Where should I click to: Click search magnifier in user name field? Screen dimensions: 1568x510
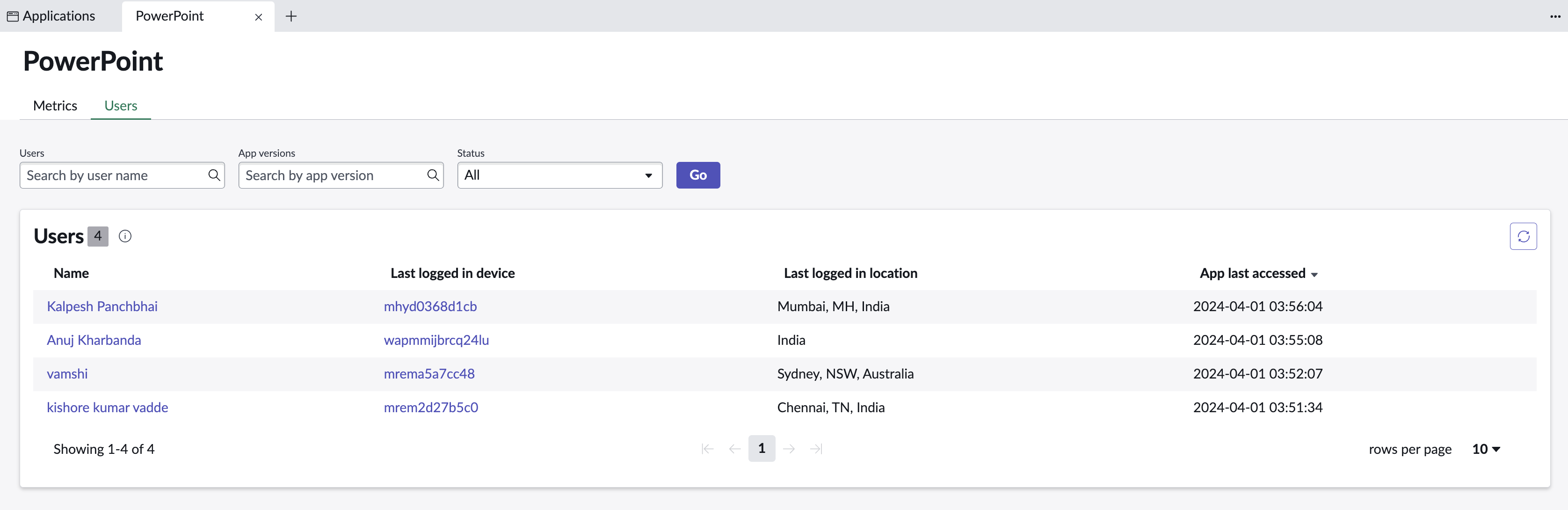click(214, 175)
